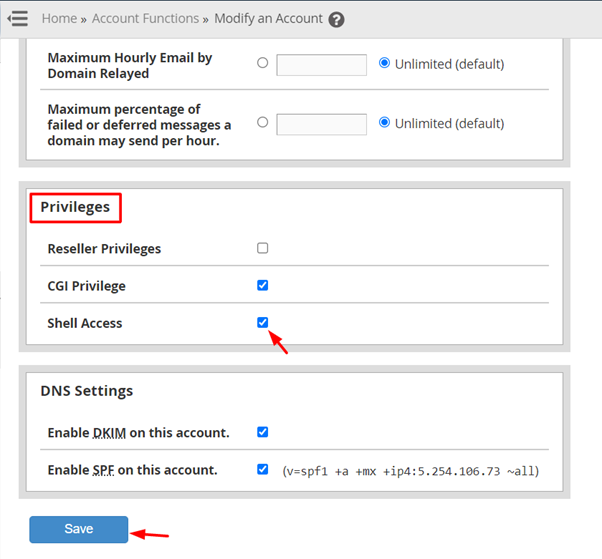Select custom failed messages percentage radio

pos(263,123)
